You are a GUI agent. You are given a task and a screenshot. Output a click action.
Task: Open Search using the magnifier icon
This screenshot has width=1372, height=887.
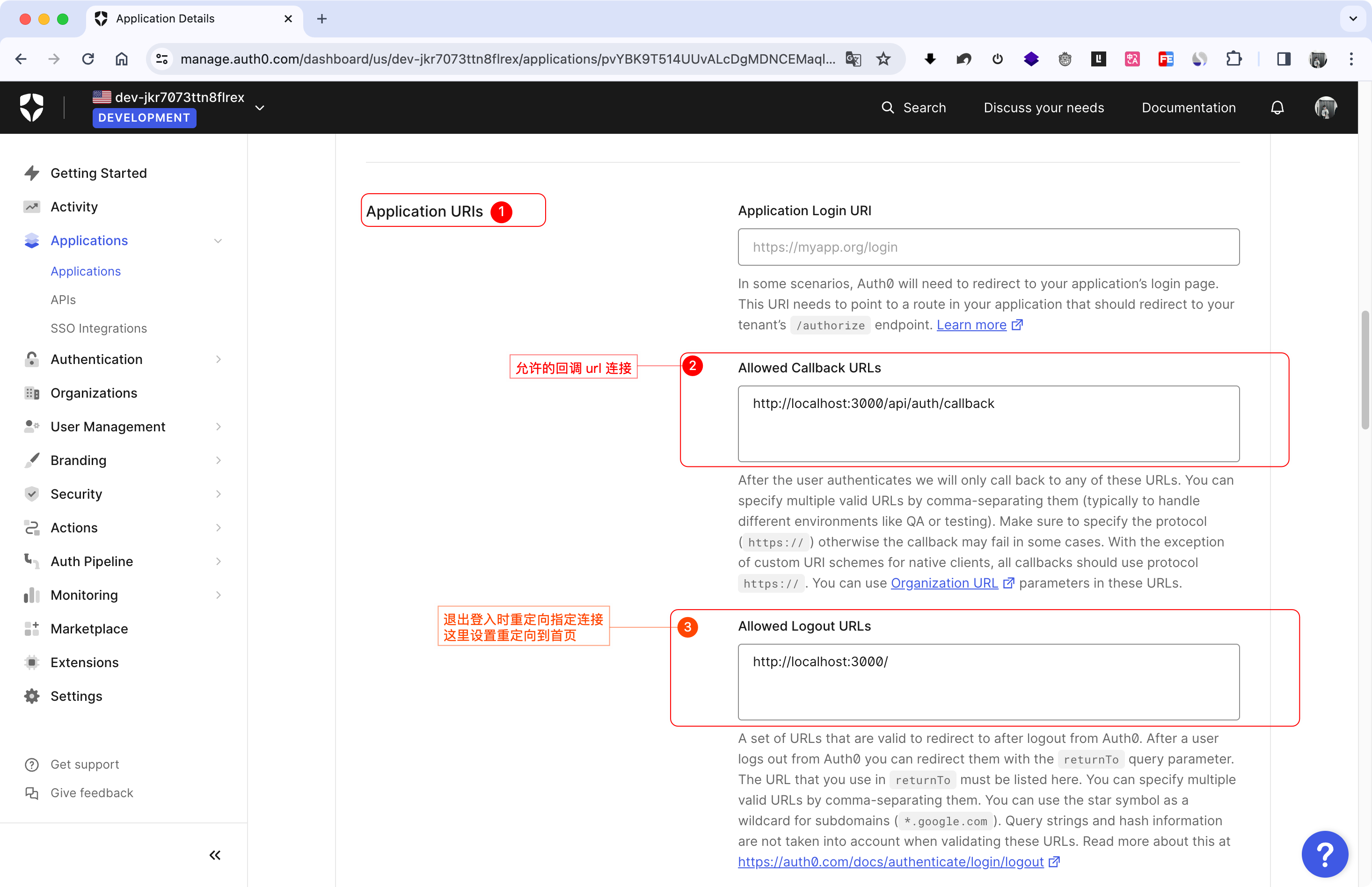click(887, 107)
